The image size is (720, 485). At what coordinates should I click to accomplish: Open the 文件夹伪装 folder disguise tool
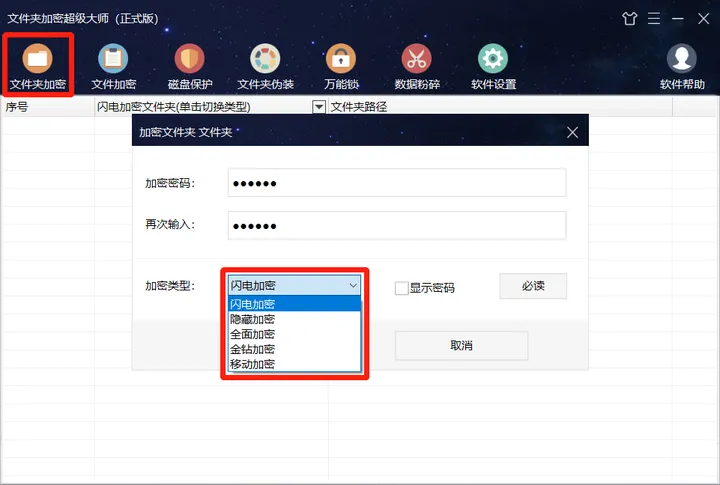point(265,66)
